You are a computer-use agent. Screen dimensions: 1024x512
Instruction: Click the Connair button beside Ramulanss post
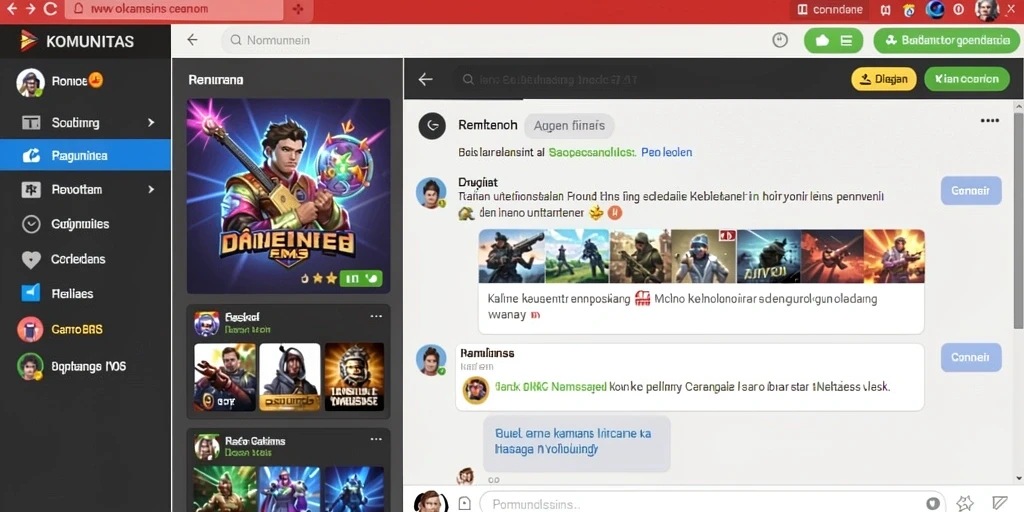tap(971, 357)
